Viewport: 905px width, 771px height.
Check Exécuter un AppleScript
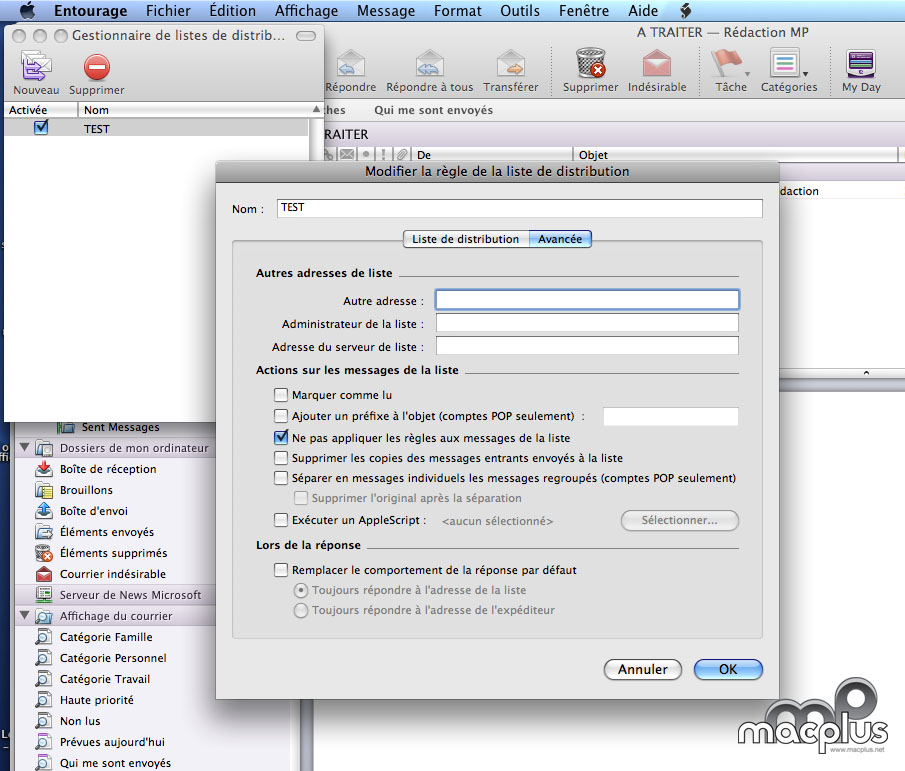coord(281,520)
